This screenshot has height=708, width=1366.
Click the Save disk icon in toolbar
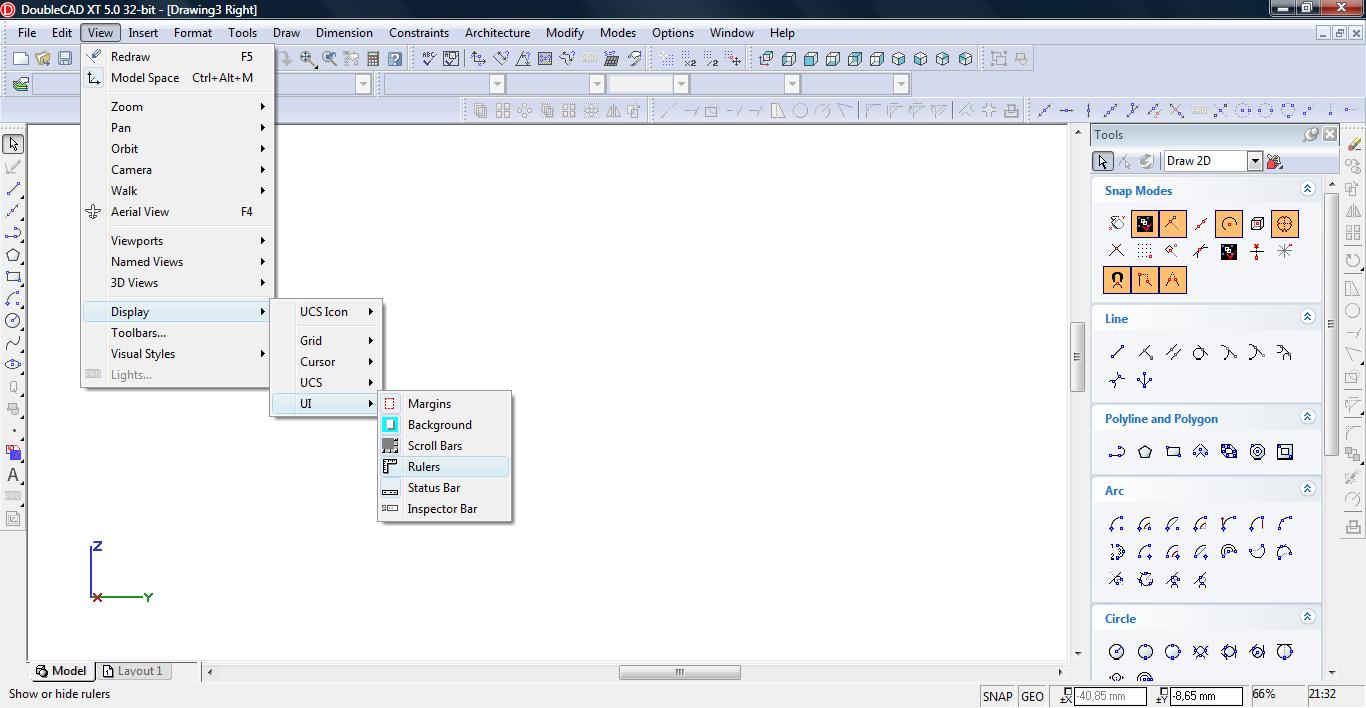(x=65, y=59)
